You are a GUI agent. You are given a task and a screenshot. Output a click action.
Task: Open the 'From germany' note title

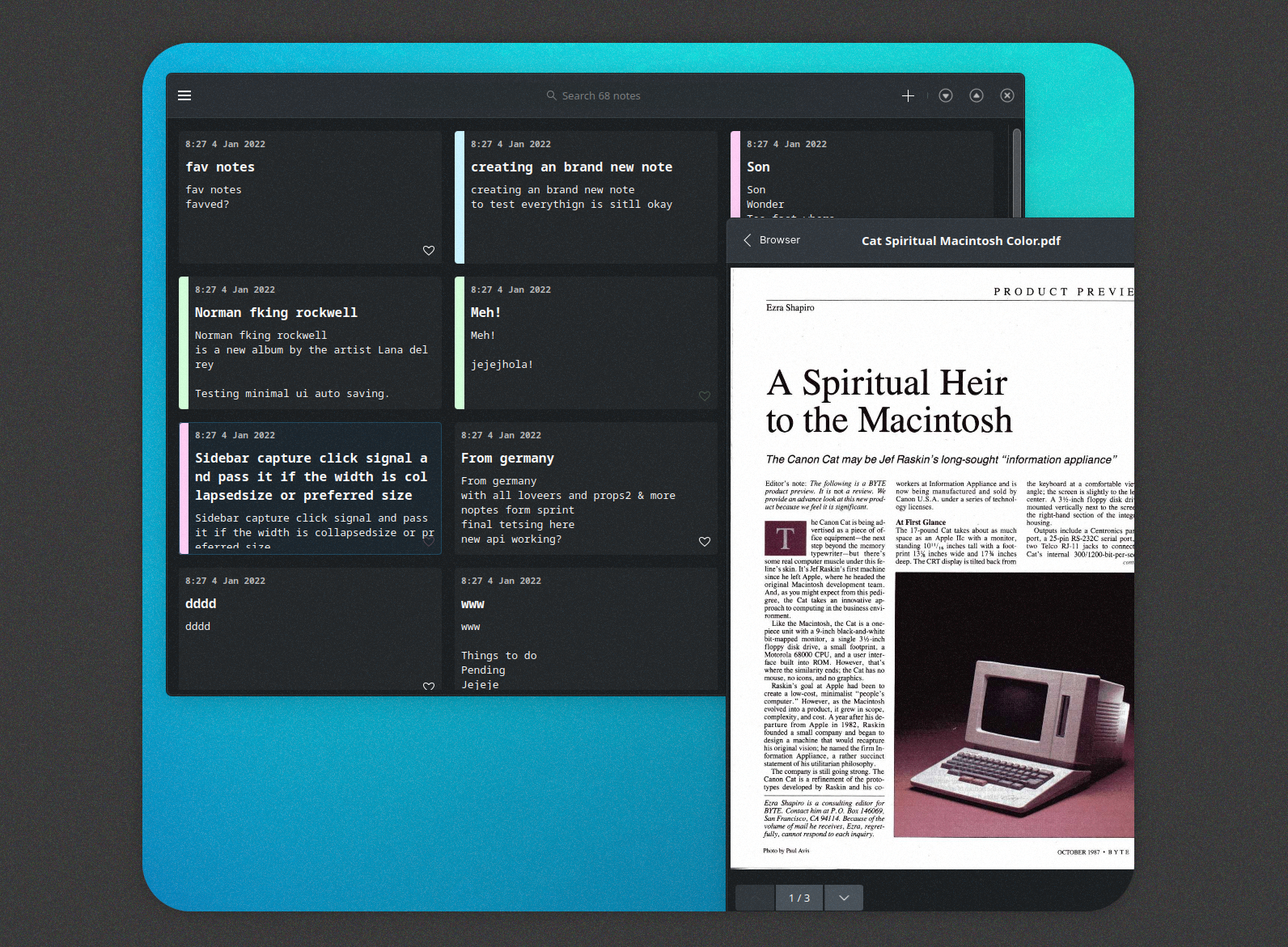point(507,458)
